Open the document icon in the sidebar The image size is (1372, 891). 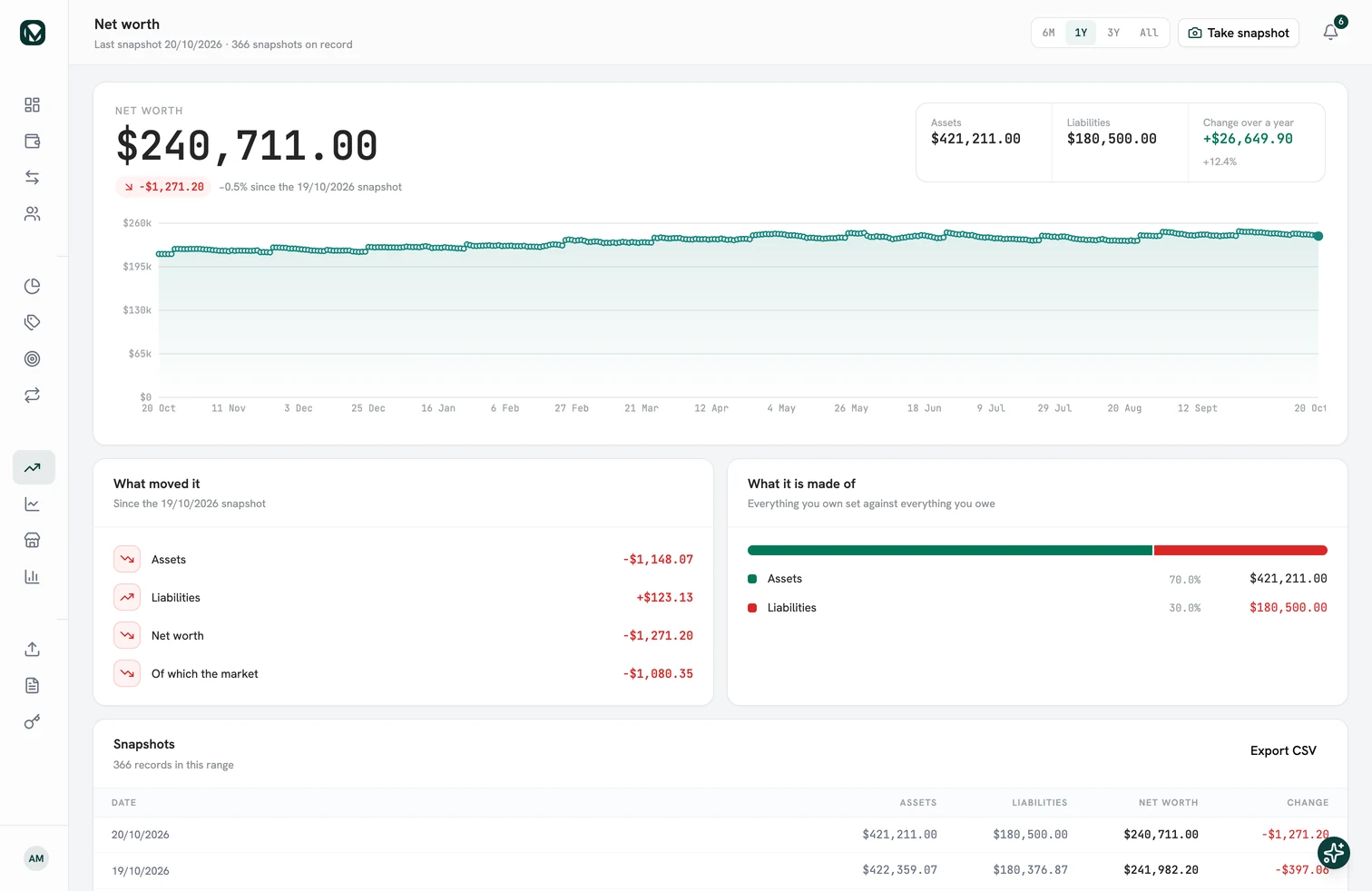click(33, 686)
